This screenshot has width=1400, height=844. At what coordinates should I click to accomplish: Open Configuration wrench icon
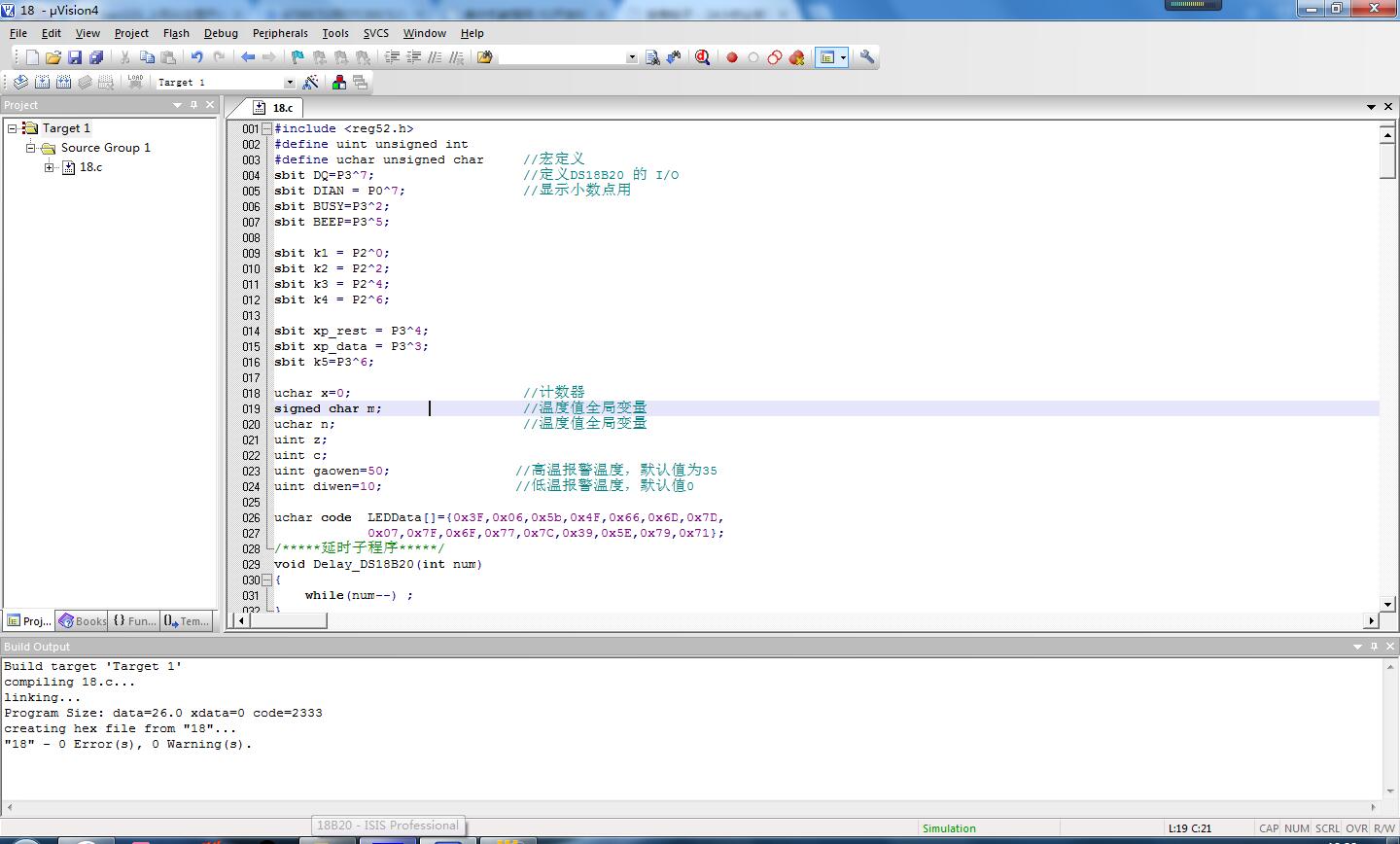click(x=868, y=57)
